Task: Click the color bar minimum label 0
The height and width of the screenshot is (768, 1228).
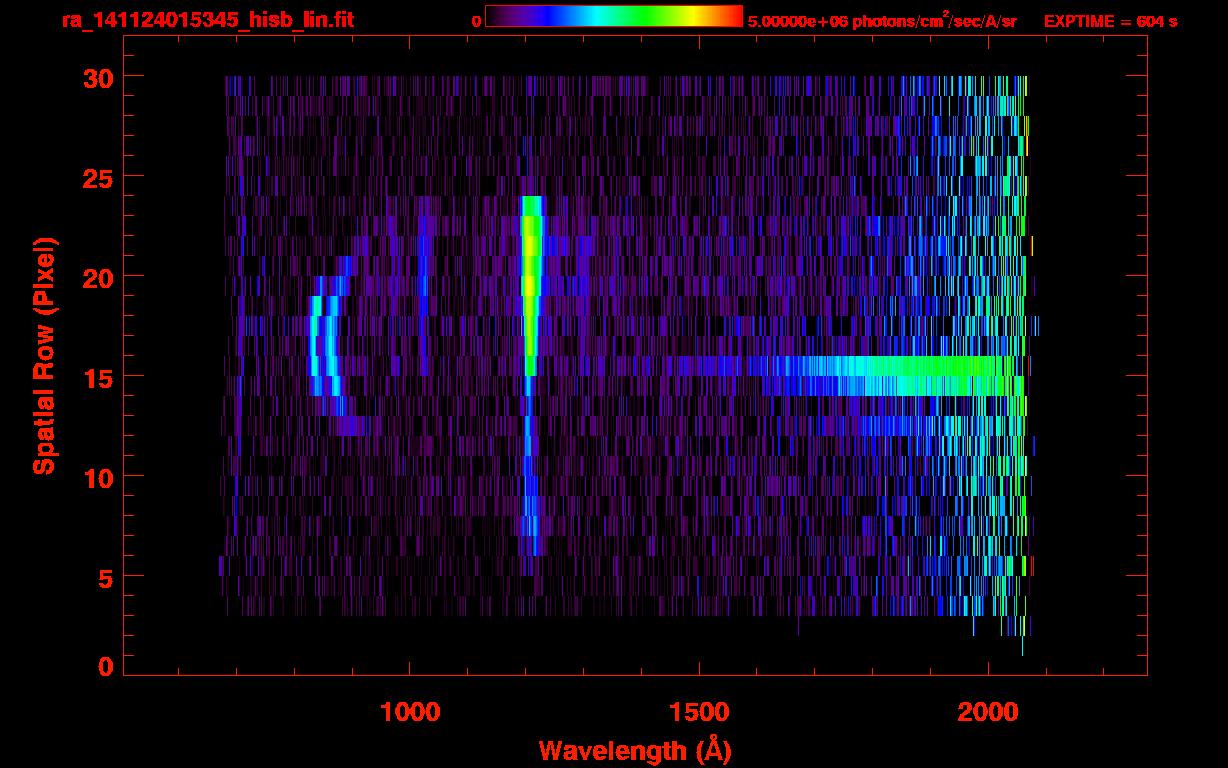Action: [477, 21]
